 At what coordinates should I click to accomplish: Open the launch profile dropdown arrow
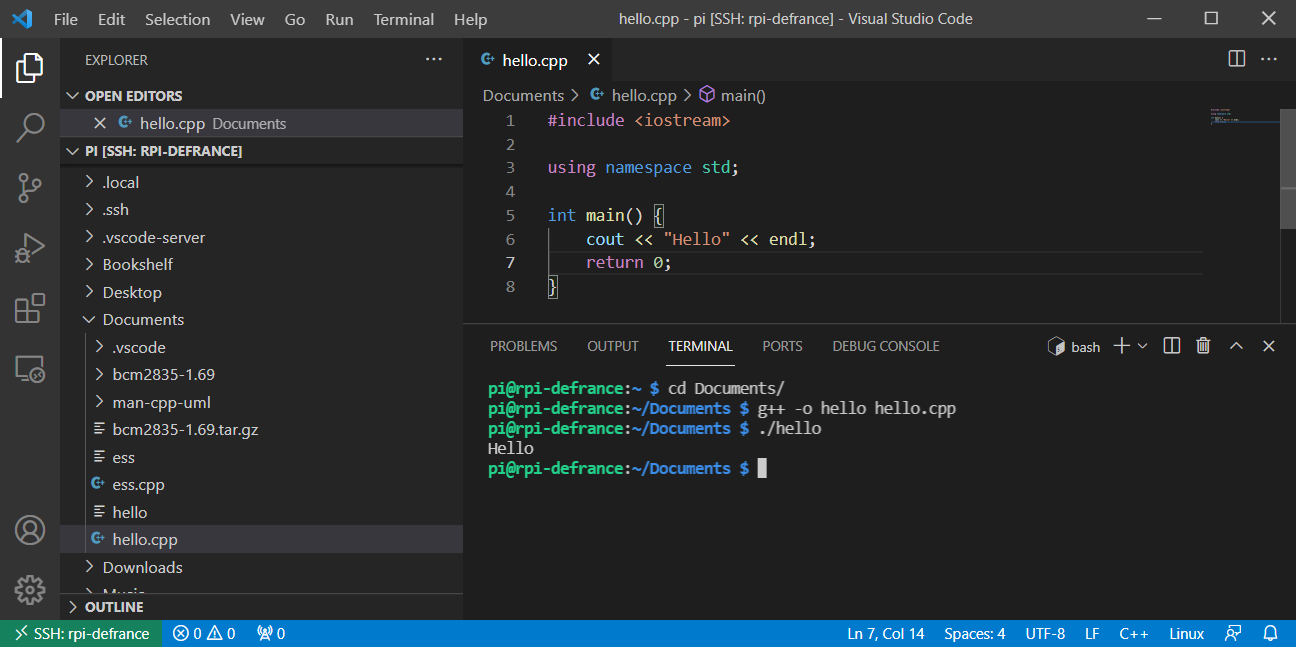(1143, 346)
